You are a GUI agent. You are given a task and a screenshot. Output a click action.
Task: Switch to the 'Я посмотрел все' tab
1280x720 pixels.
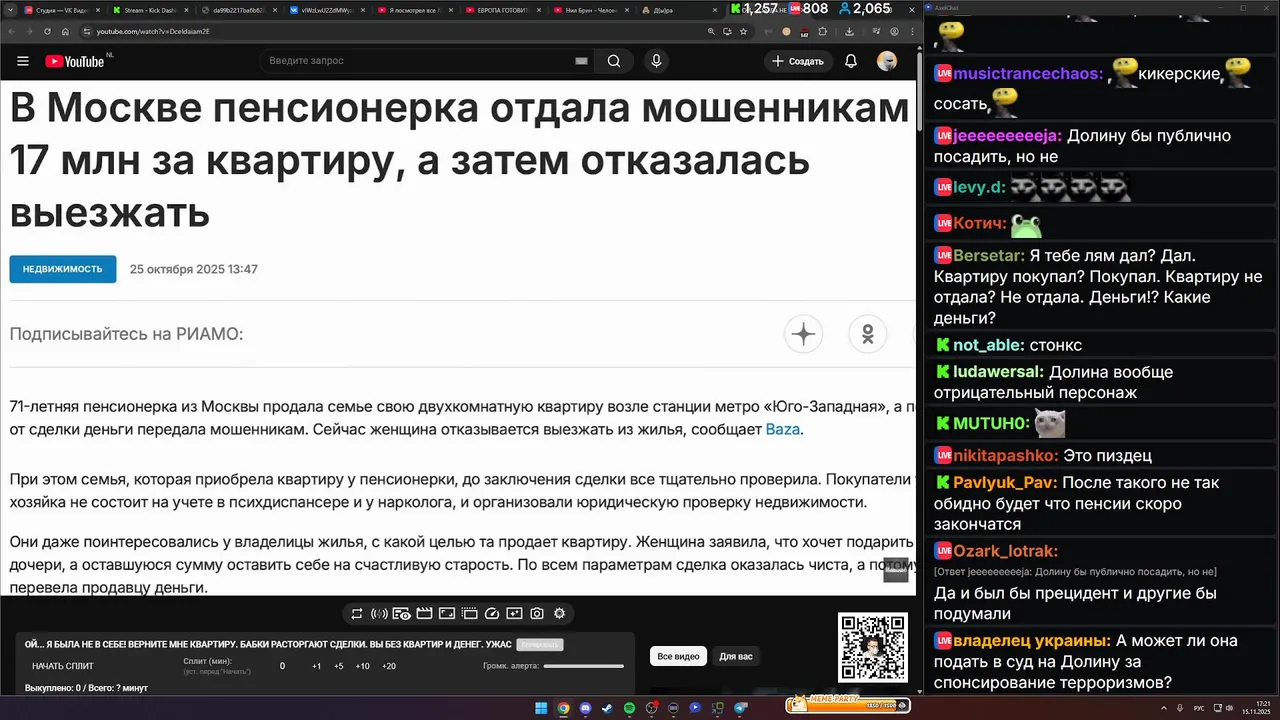412,9
